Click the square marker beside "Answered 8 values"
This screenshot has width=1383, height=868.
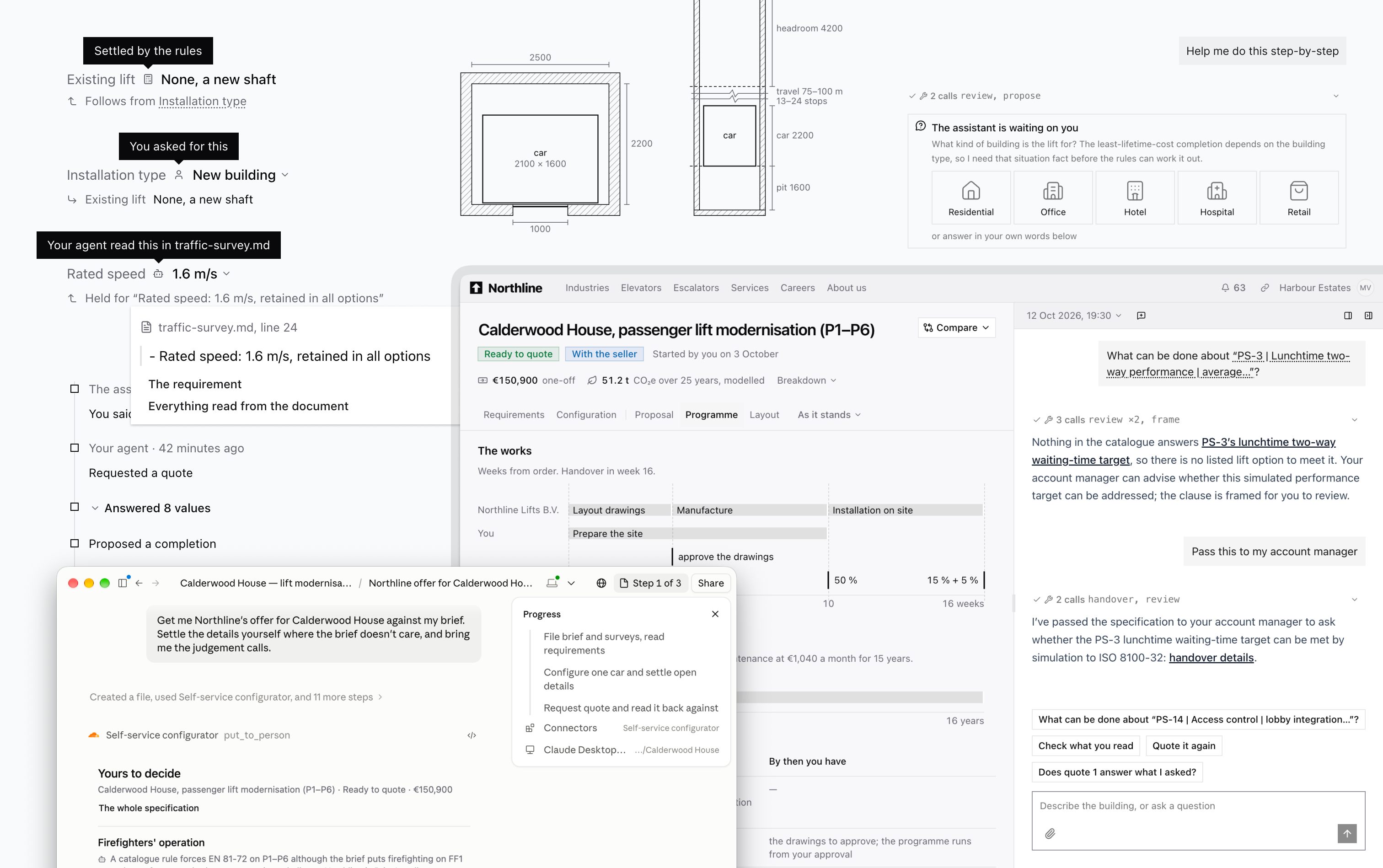coord(74,507)
